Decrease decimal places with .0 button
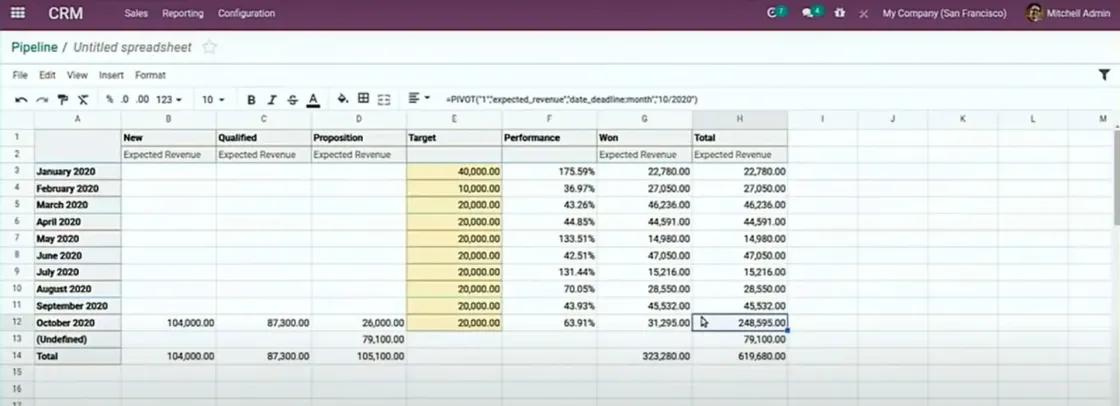Screen dimensions: 1120x406 point(124,99)
